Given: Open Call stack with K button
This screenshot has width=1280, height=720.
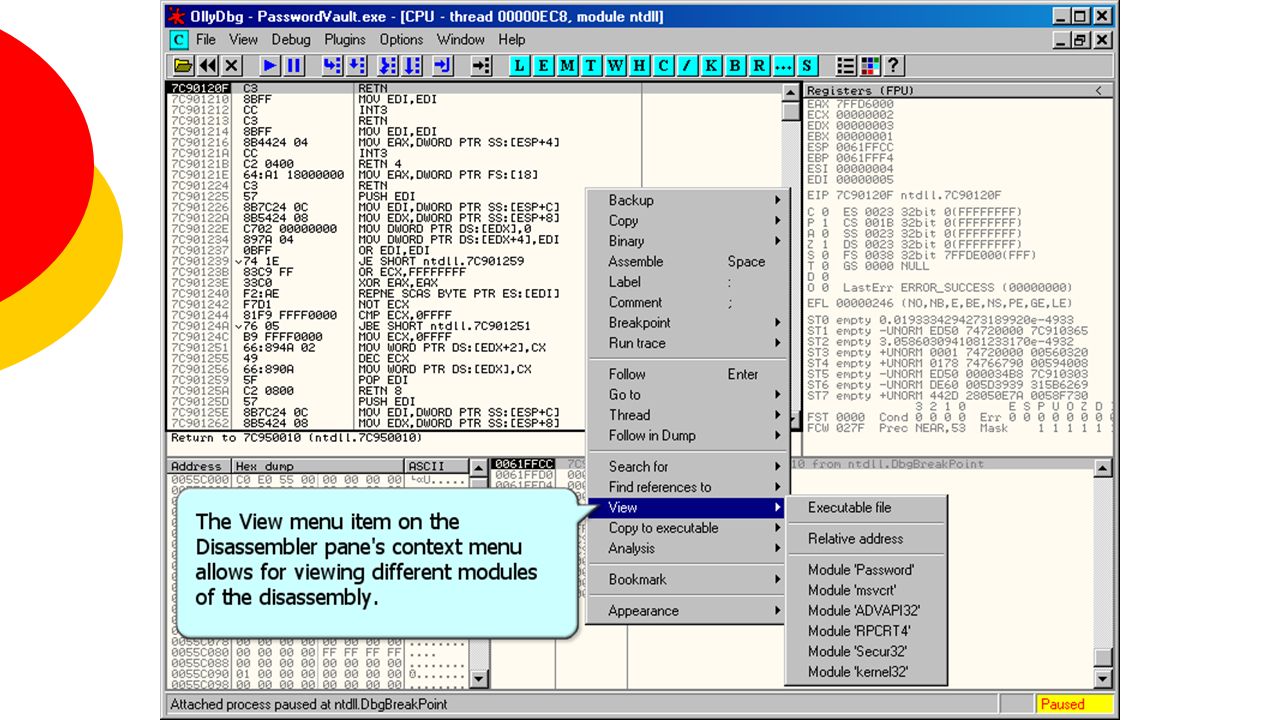Looking at the screenshot, I should [712, 66].
